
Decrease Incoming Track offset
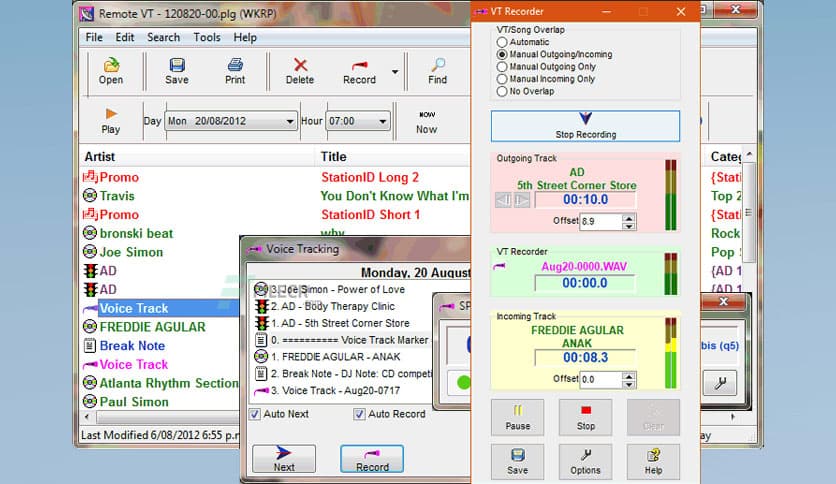(x=629, y=384)
